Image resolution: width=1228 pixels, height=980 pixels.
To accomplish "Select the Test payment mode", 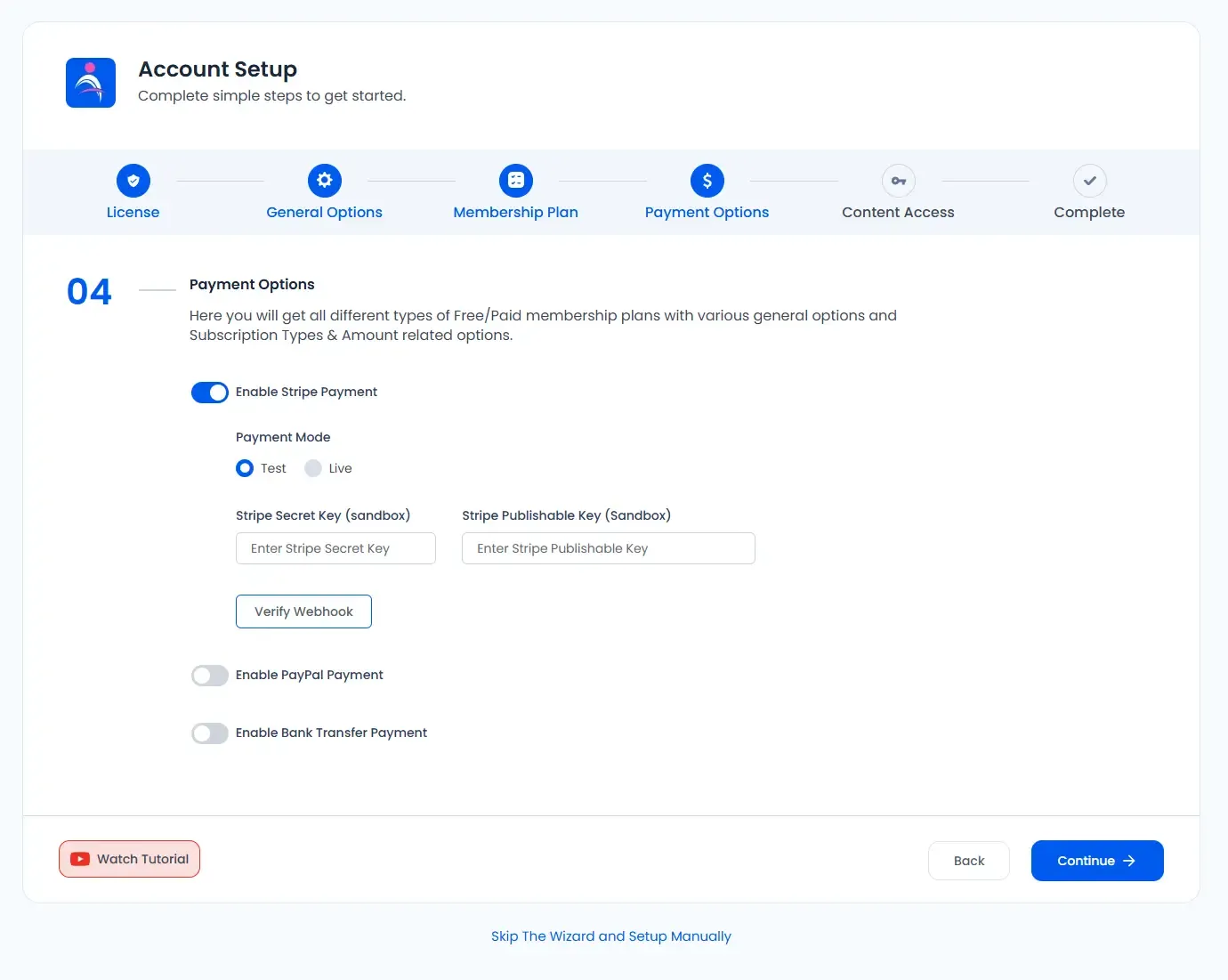I will point(244,467).
